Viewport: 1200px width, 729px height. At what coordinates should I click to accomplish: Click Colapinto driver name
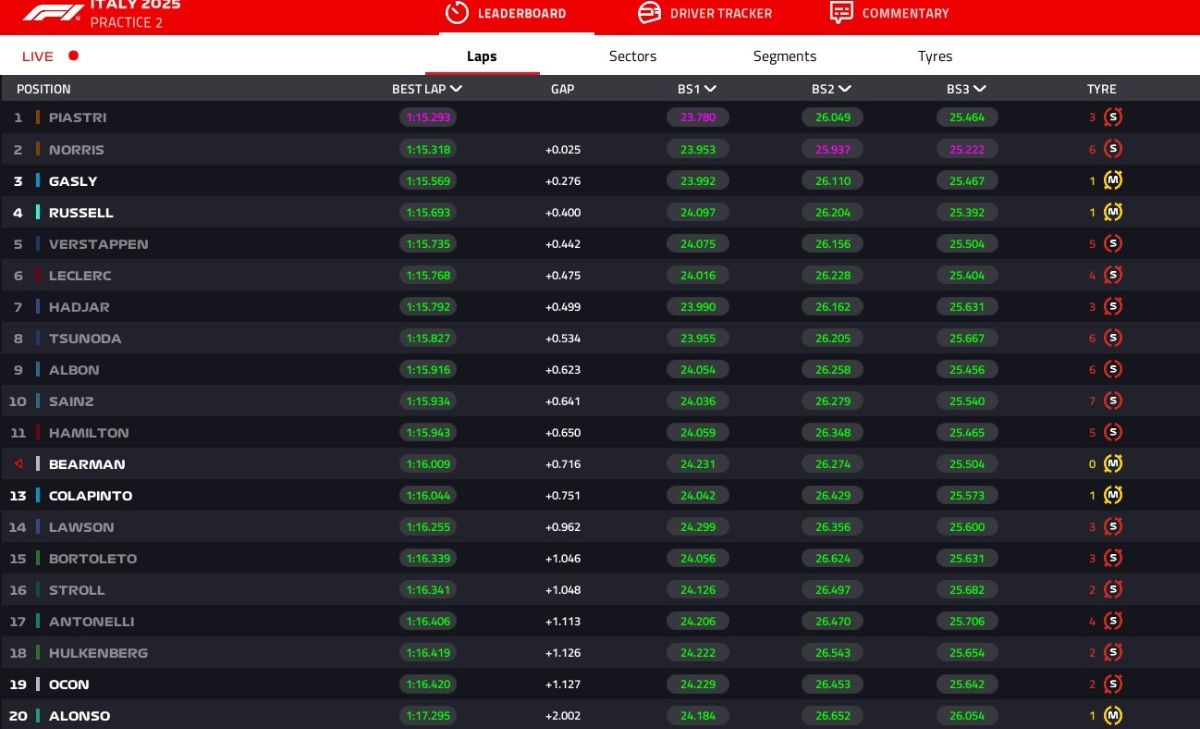coord(90,496)
